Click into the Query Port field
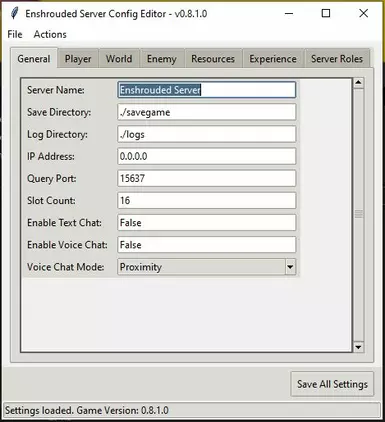Image resolution: width=385 pixels, height=422 pixels. click(x=207, y=178)
